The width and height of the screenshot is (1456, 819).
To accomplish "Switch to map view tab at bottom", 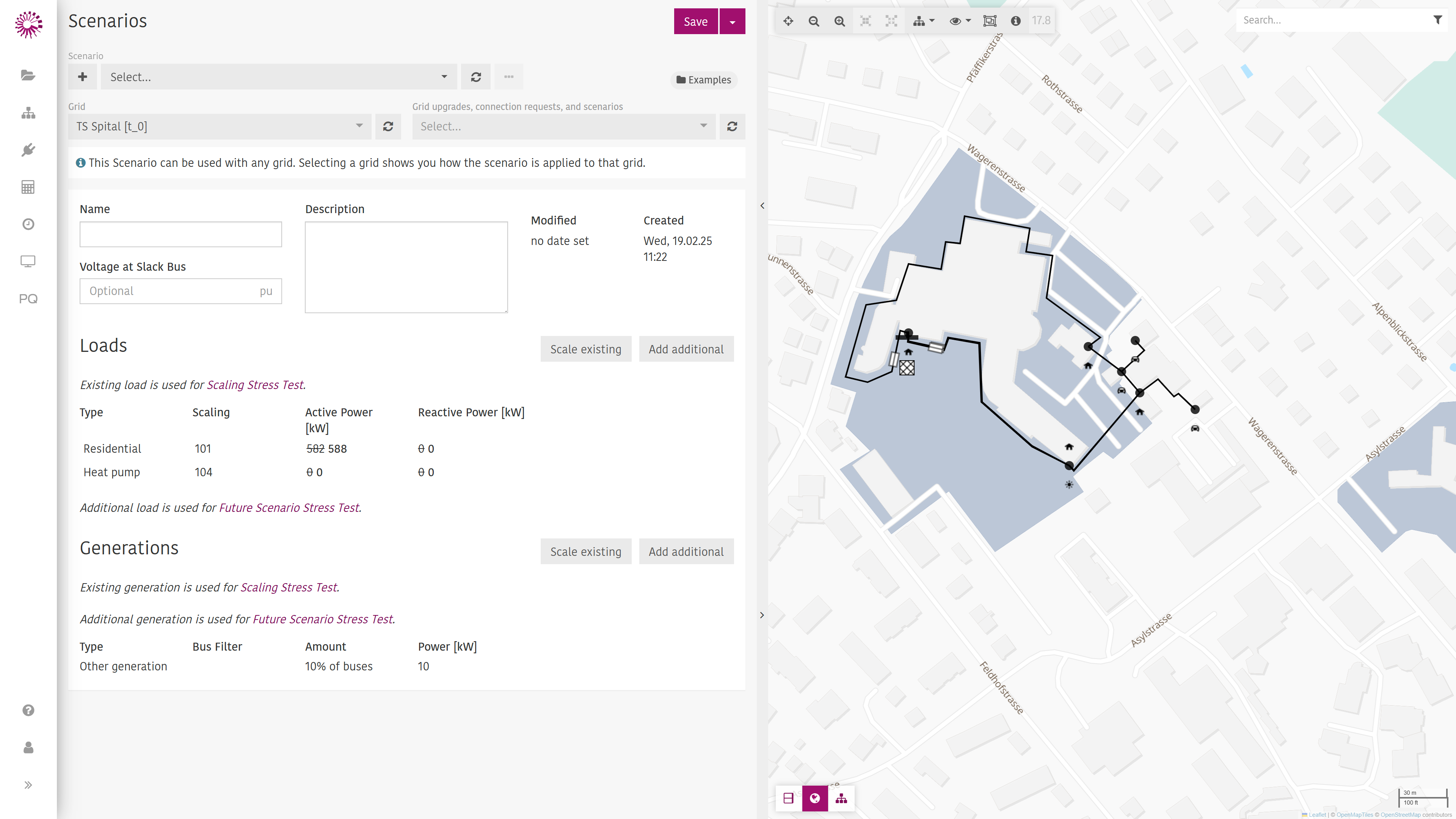I will pyautogui.click(x=814, y=799).
